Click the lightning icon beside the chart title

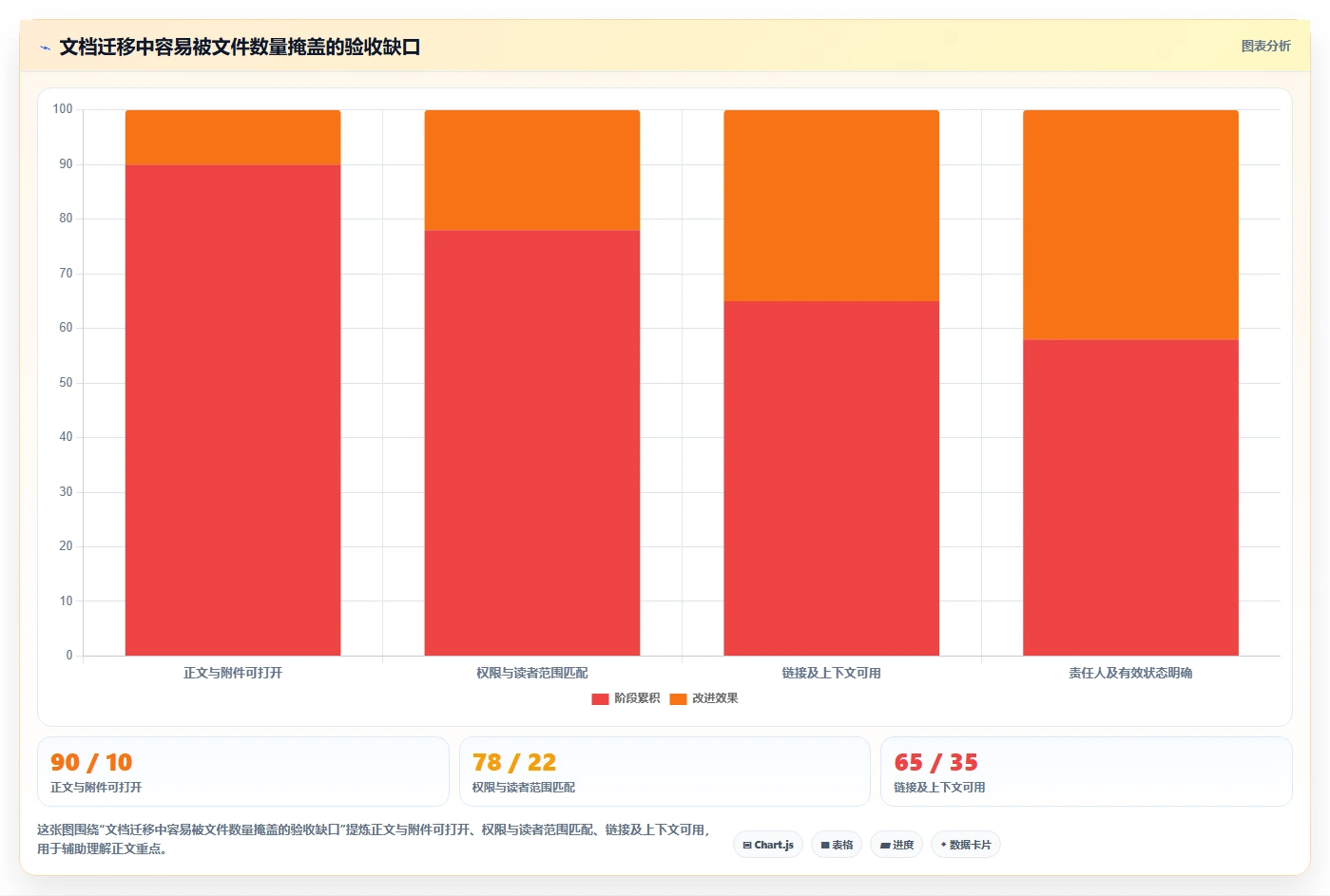tap(45, 48)
